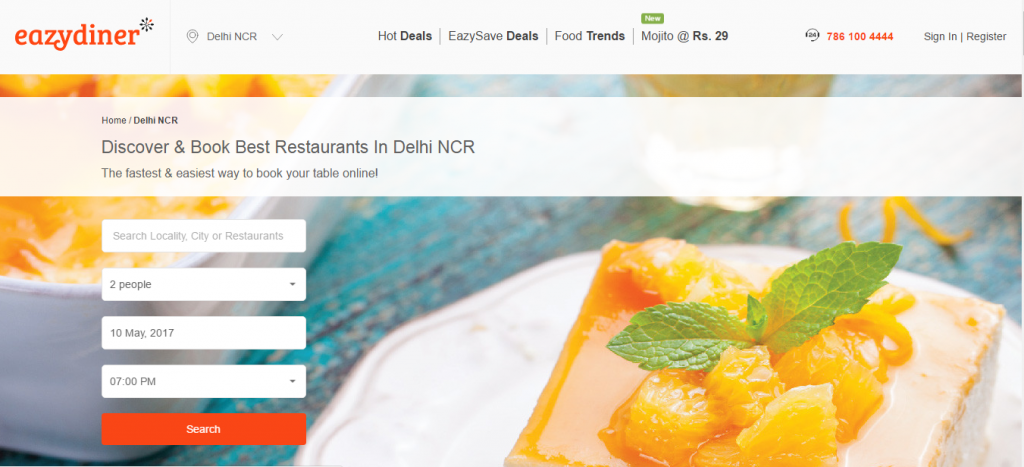Click the 786 100 4444 phone number

859,37
